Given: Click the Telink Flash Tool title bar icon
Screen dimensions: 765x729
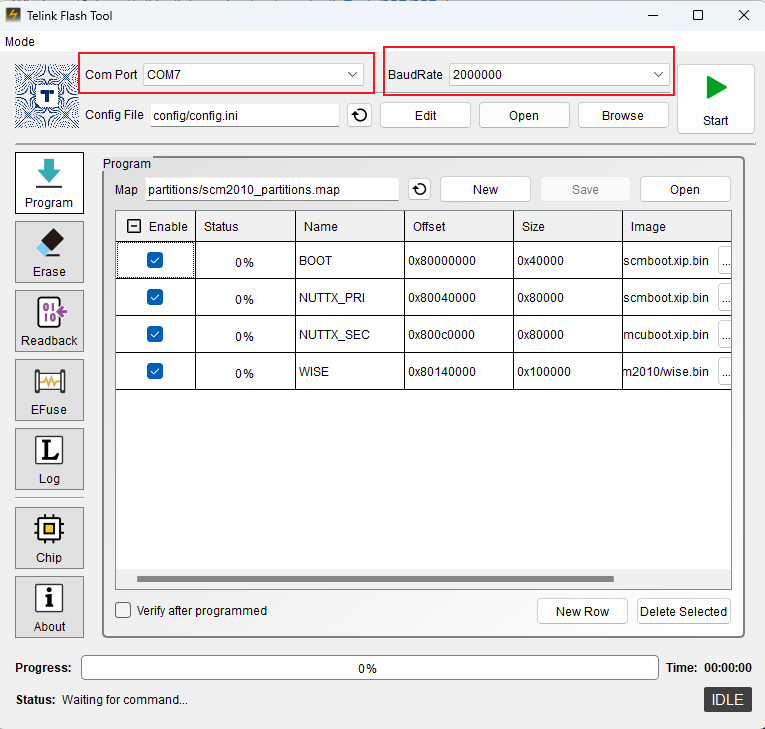Looking at the screenshot, I should point(13,15).
